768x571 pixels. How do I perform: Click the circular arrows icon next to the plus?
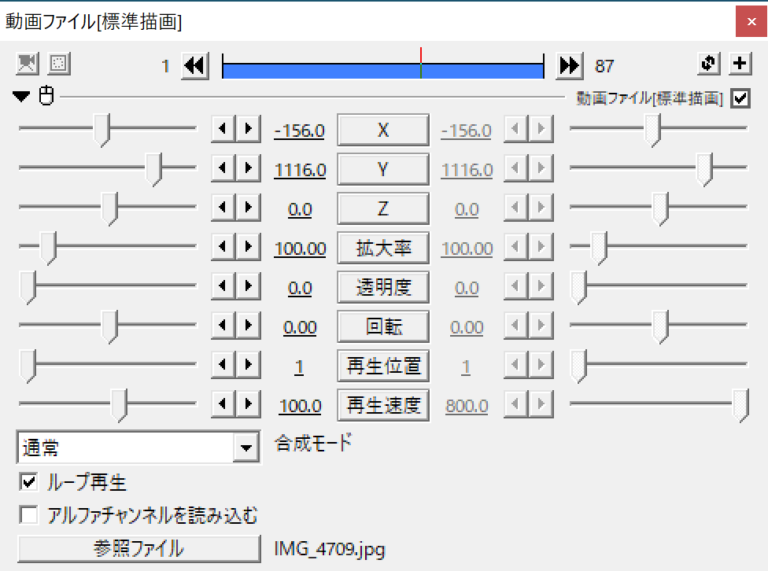click(x=709, y=65)
